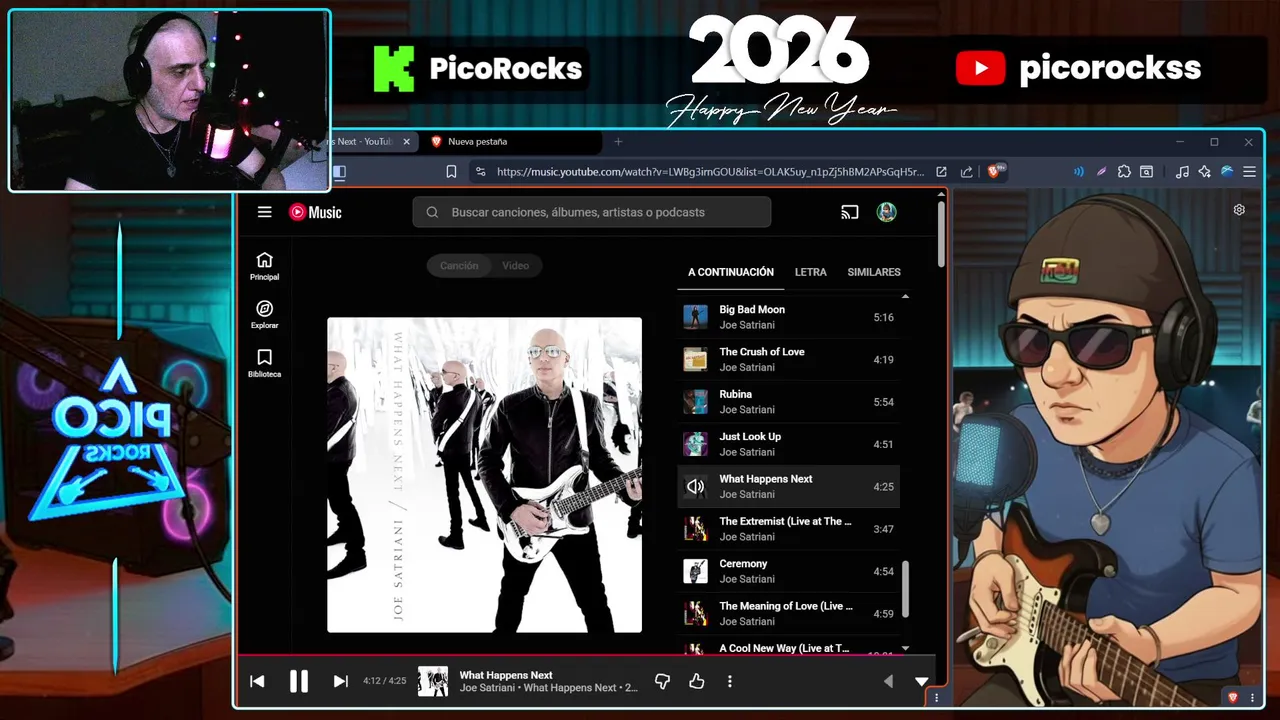
Task: Click the queue list scrollbar thumb
Action: [906, 589]
